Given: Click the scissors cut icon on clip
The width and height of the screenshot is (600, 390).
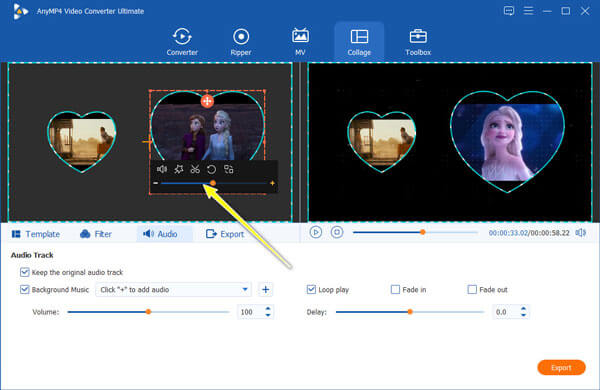Looking at the screenshot, I should pos(195,169).
